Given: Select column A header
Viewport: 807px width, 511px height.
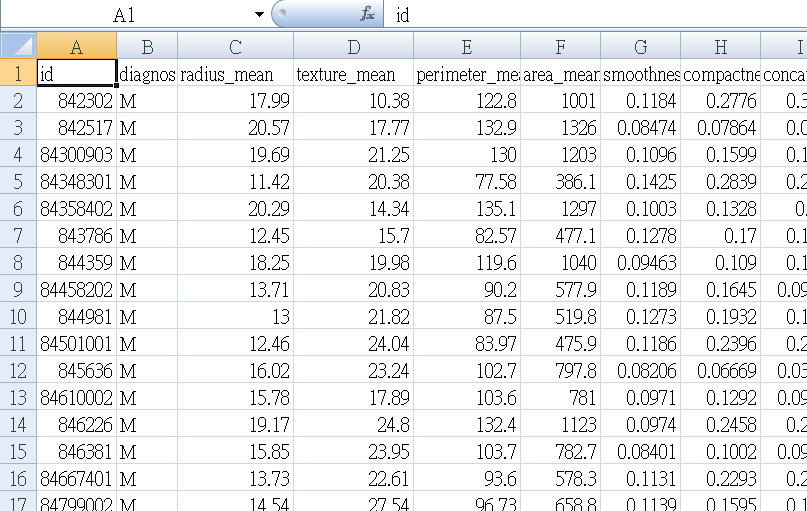Looking at the screenshot, I should point(77,47).
